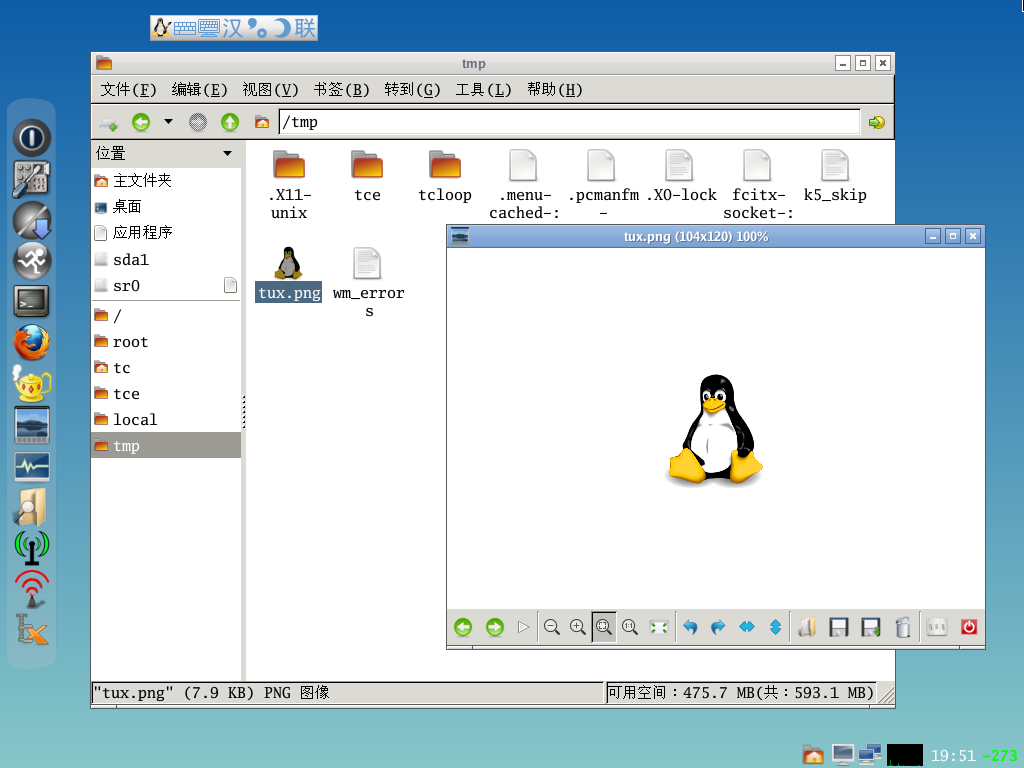Open wifi tool red antenna icon
This screenshot has width=1024, height=768.
pyautogui.click(x=31, y=588)
